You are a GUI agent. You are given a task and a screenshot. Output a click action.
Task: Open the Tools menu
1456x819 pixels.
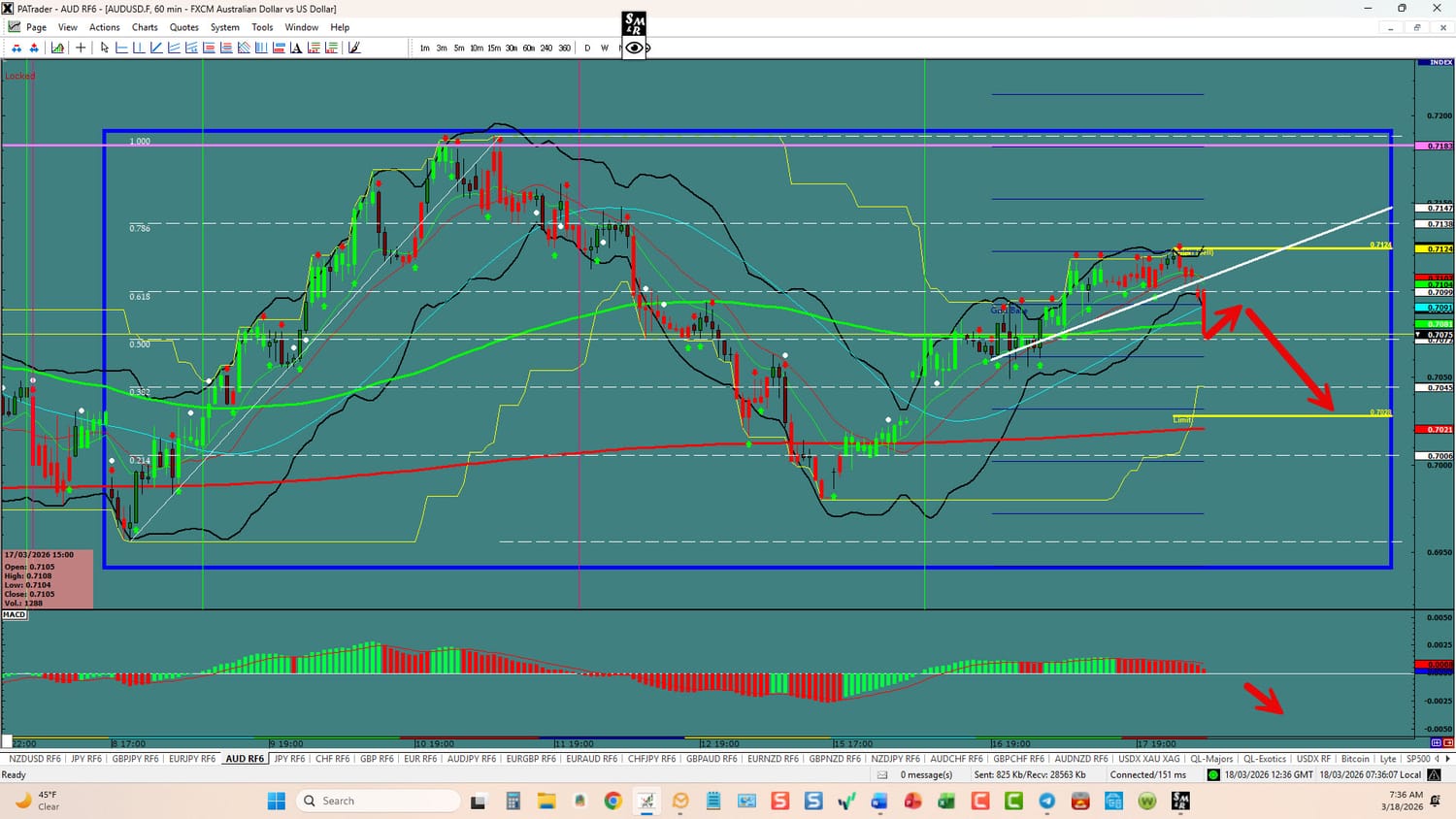point(262,27)
